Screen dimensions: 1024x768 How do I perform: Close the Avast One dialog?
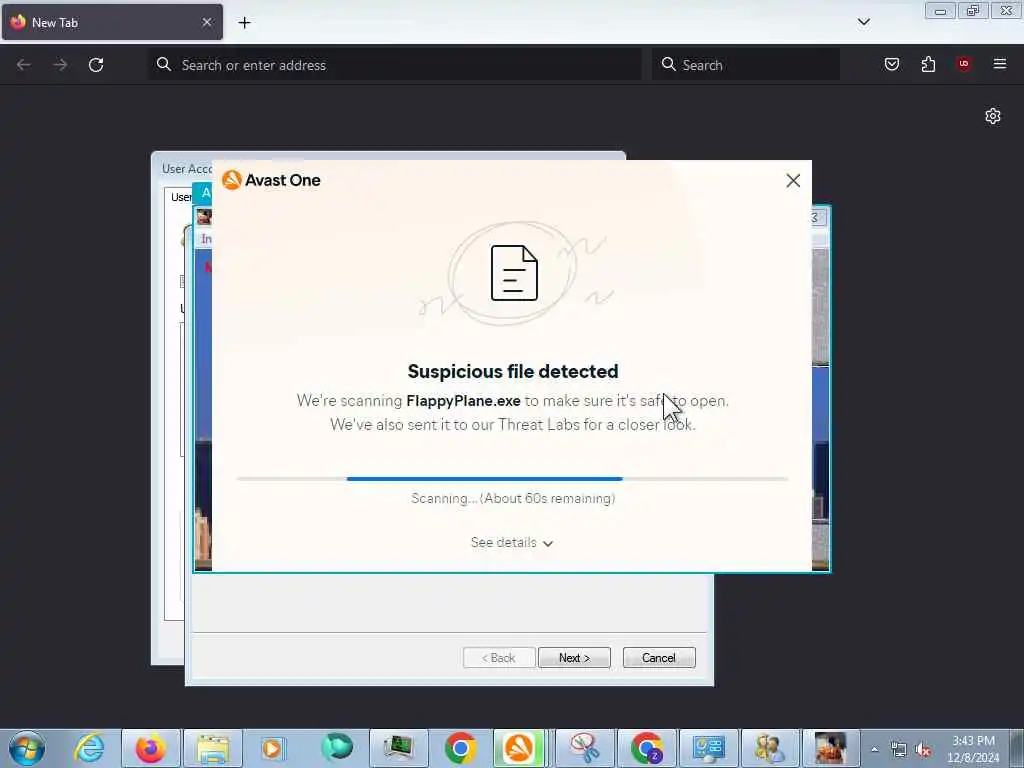pyautogui.click(x=793, y=181)
